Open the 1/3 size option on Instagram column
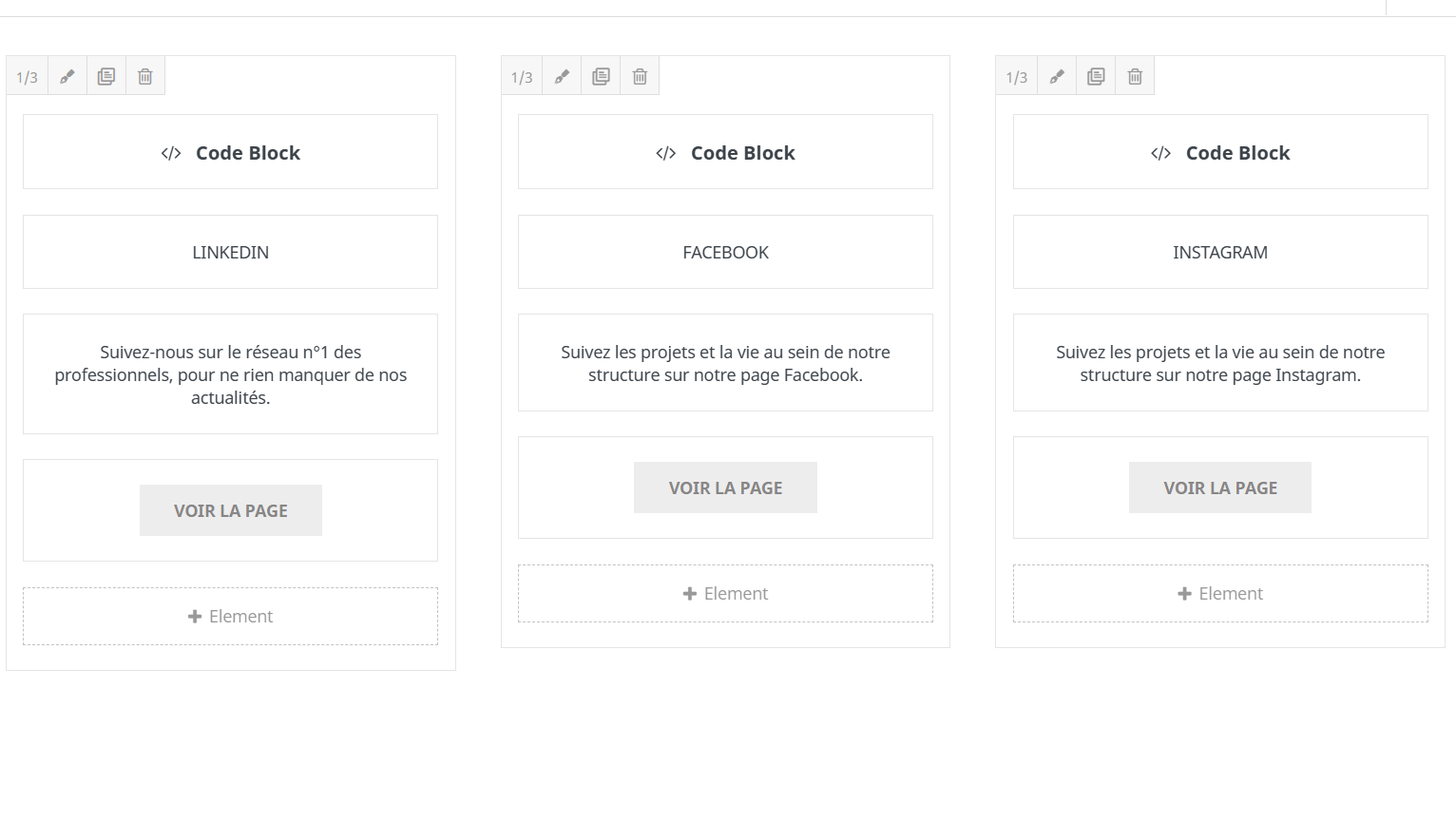This screenshot has width=1456, height=822. 1017,77
